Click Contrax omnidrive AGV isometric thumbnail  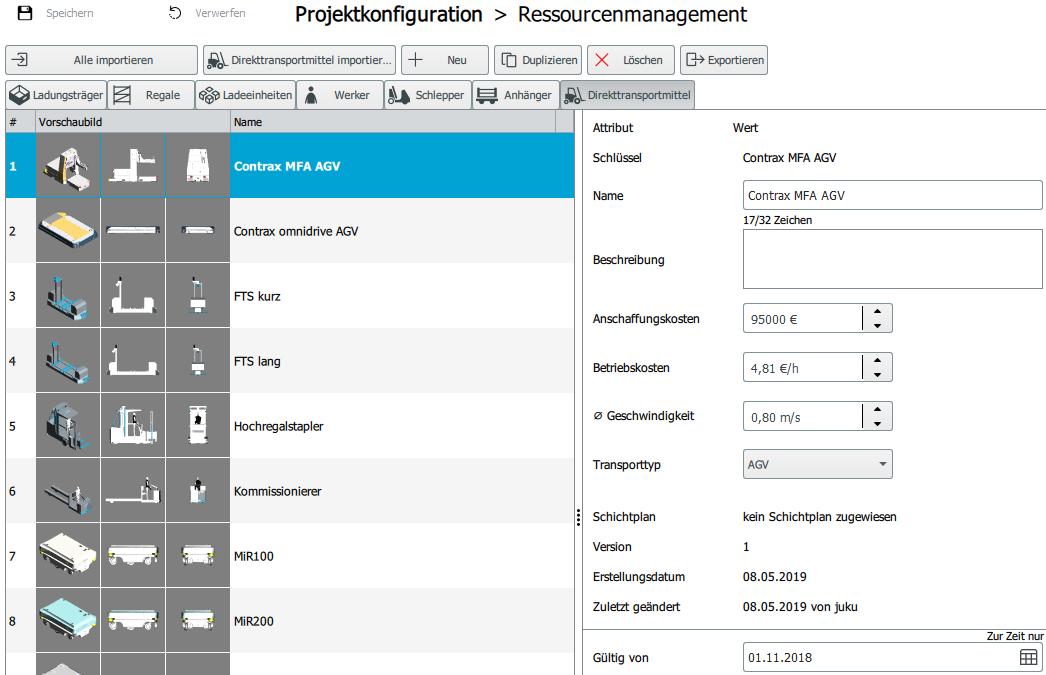click(x=67, y=231)
